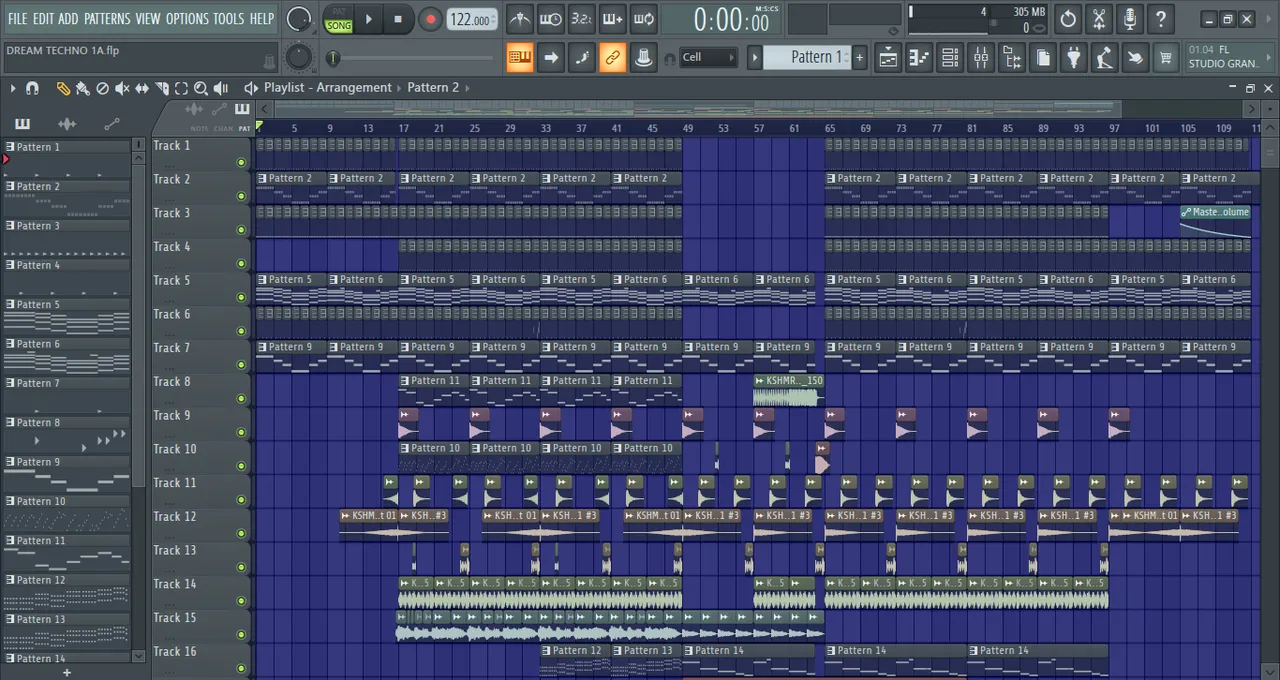This screenshot has width=1280, height=680.
Task: Toggle the Overdub blend recording button
Action: [x=612, y=19]
